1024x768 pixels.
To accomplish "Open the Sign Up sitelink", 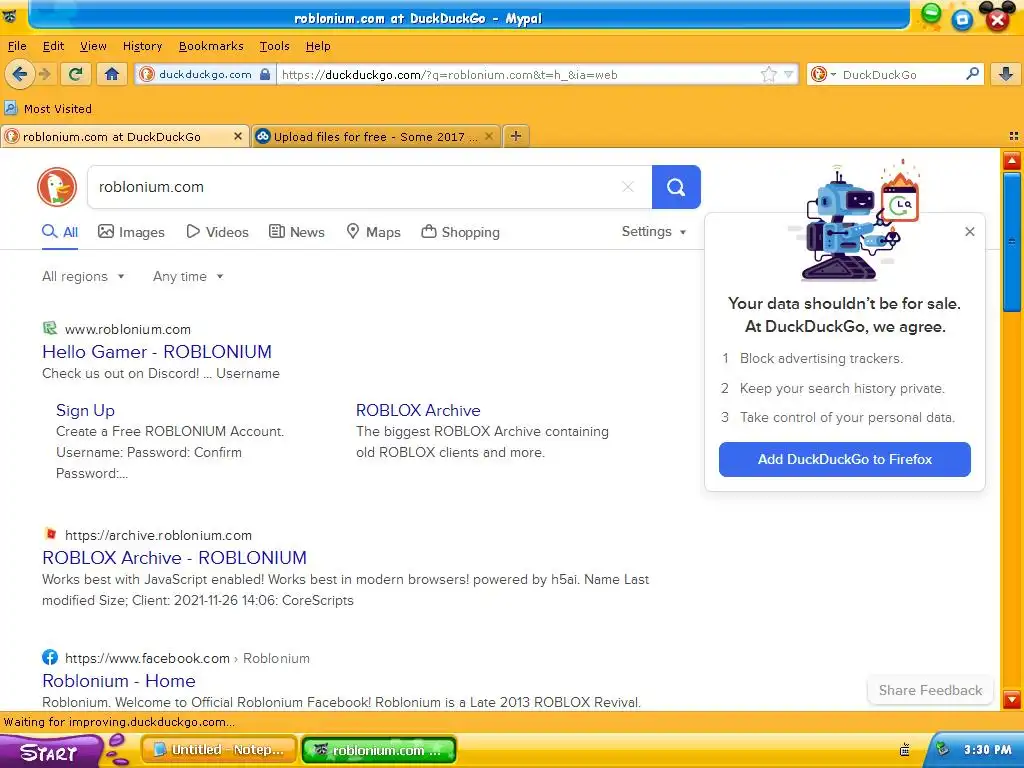I will coord(86,410).
